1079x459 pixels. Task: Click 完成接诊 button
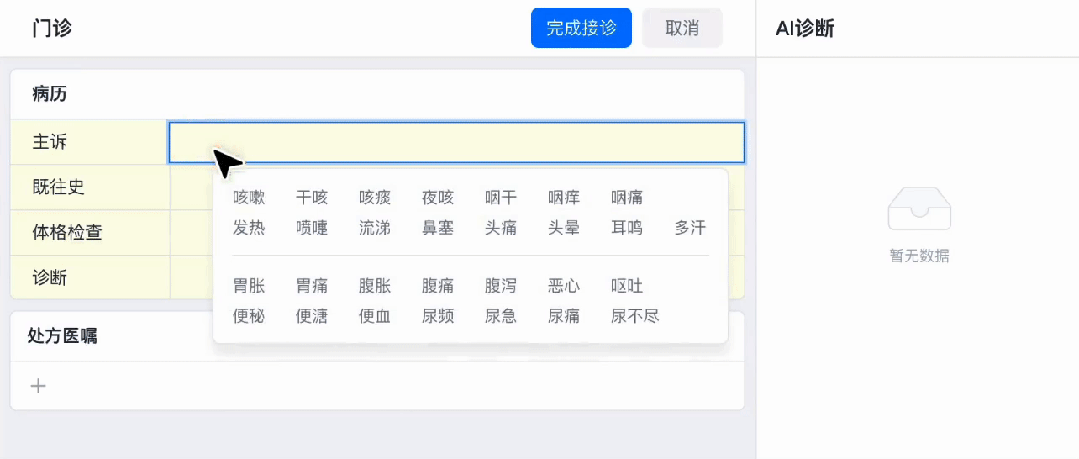[581, 28]
